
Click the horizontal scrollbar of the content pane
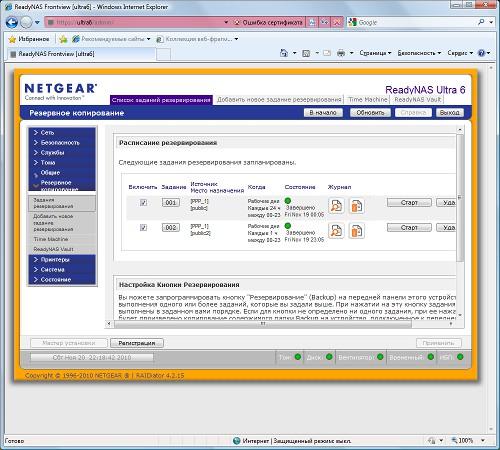coord(263,323)
